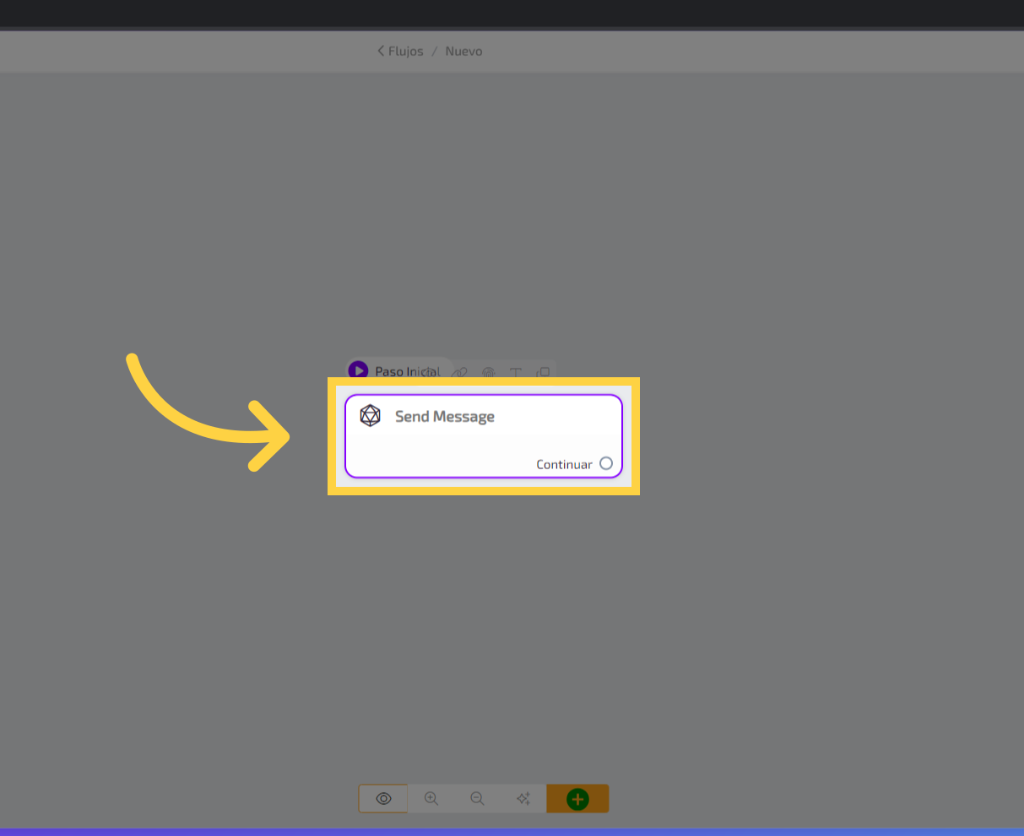Toggle the eye preview button in bottom toolbar
This screenshot has height=836, width=1024.
pos(383,799)
